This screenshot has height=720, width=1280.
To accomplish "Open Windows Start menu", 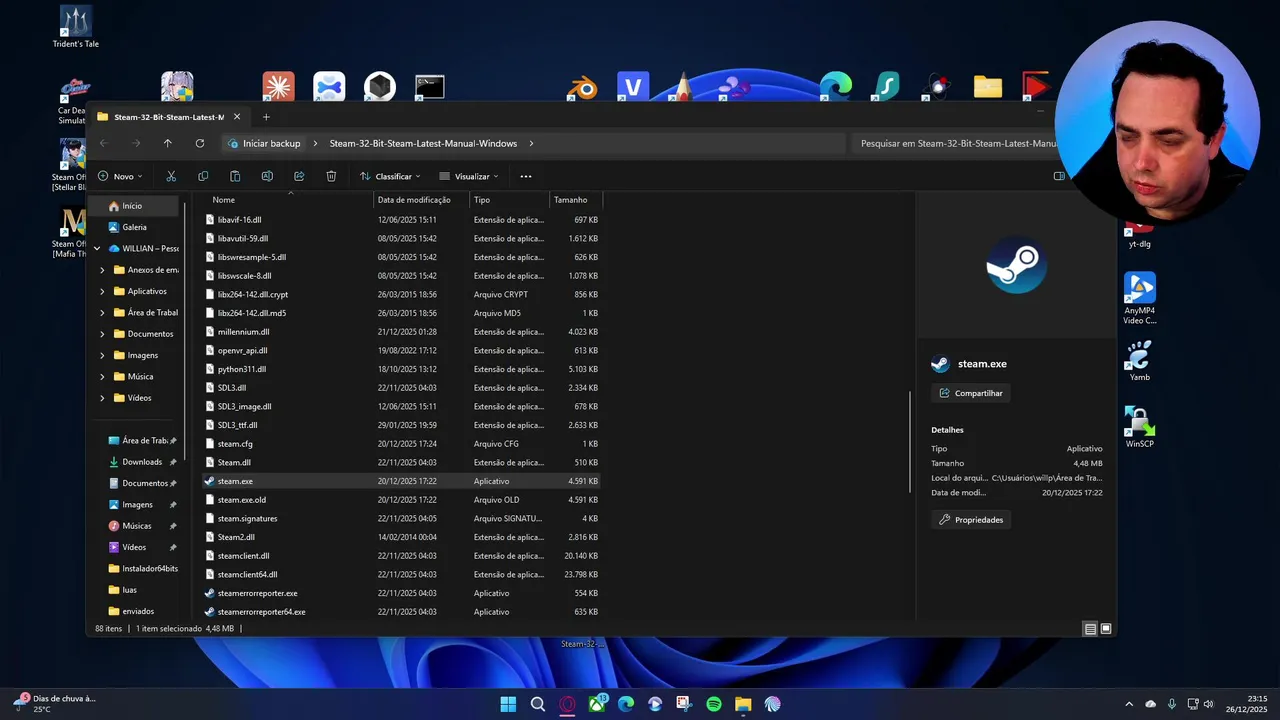I will tap(508, 704).
